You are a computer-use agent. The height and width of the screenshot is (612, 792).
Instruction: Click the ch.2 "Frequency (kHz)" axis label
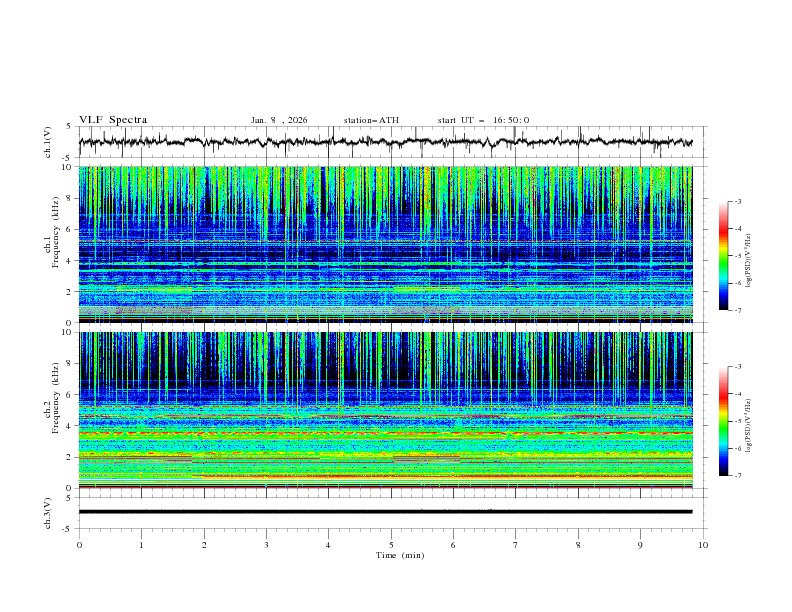coord(55,397)
